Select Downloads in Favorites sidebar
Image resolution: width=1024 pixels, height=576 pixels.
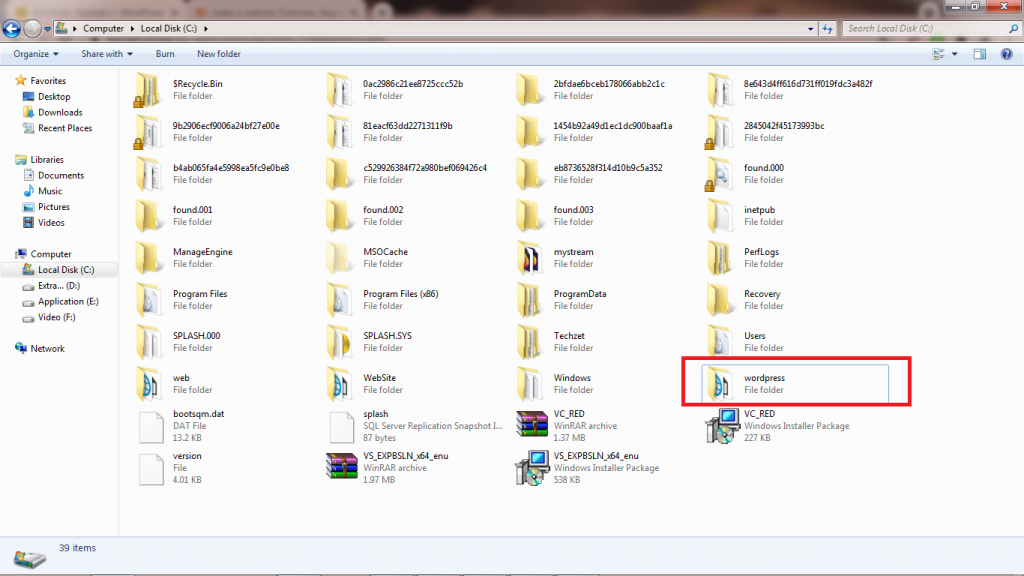pyautogui.click(x=60, y=112)
